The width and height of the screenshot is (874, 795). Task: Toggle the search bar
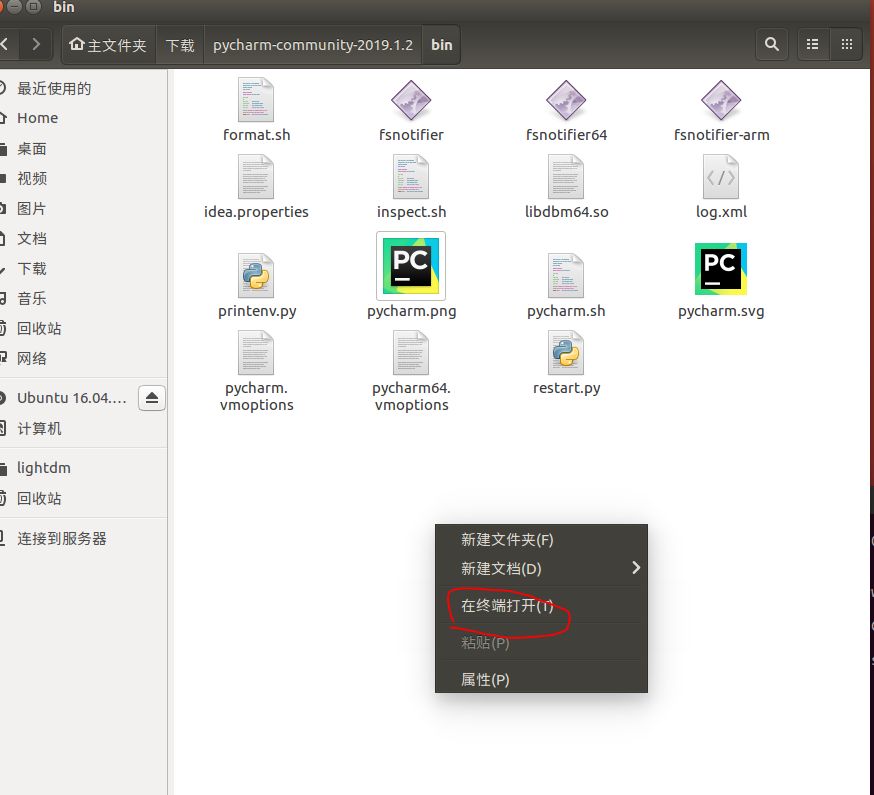(x=771, y=44)
